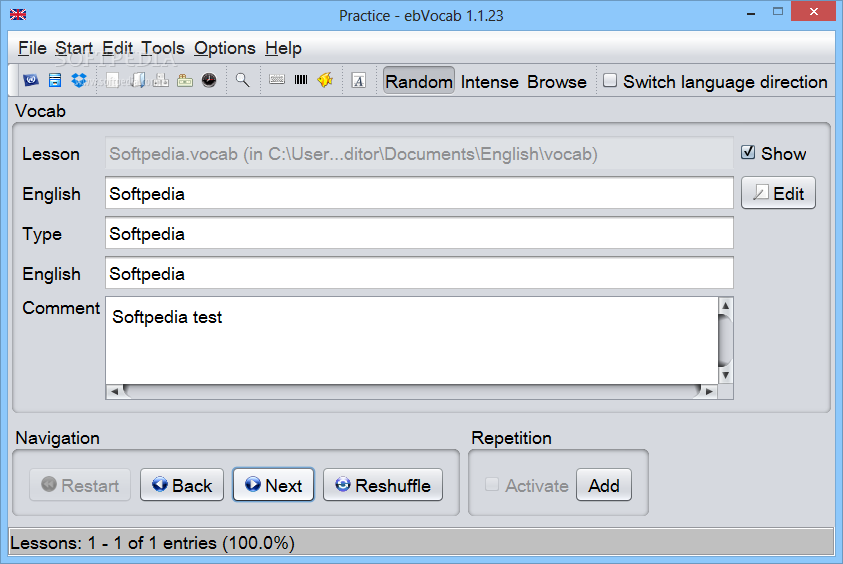Viewport: 843px width, 564px height.
Task: Click Comment scrollbar right arrow
Action: pyautogui.click(x=710, y=391)
